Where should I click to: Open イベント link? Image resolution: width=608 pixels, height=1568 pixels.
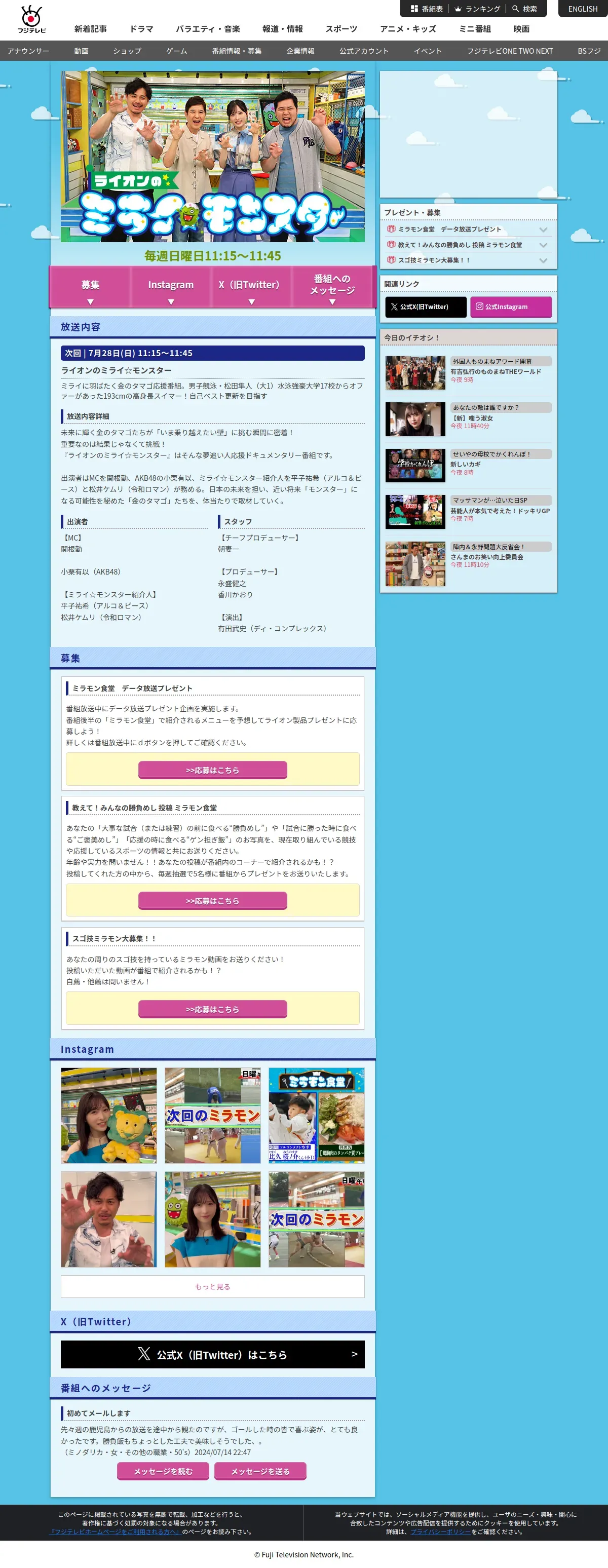pyautogui.click(x=428, y=51)
